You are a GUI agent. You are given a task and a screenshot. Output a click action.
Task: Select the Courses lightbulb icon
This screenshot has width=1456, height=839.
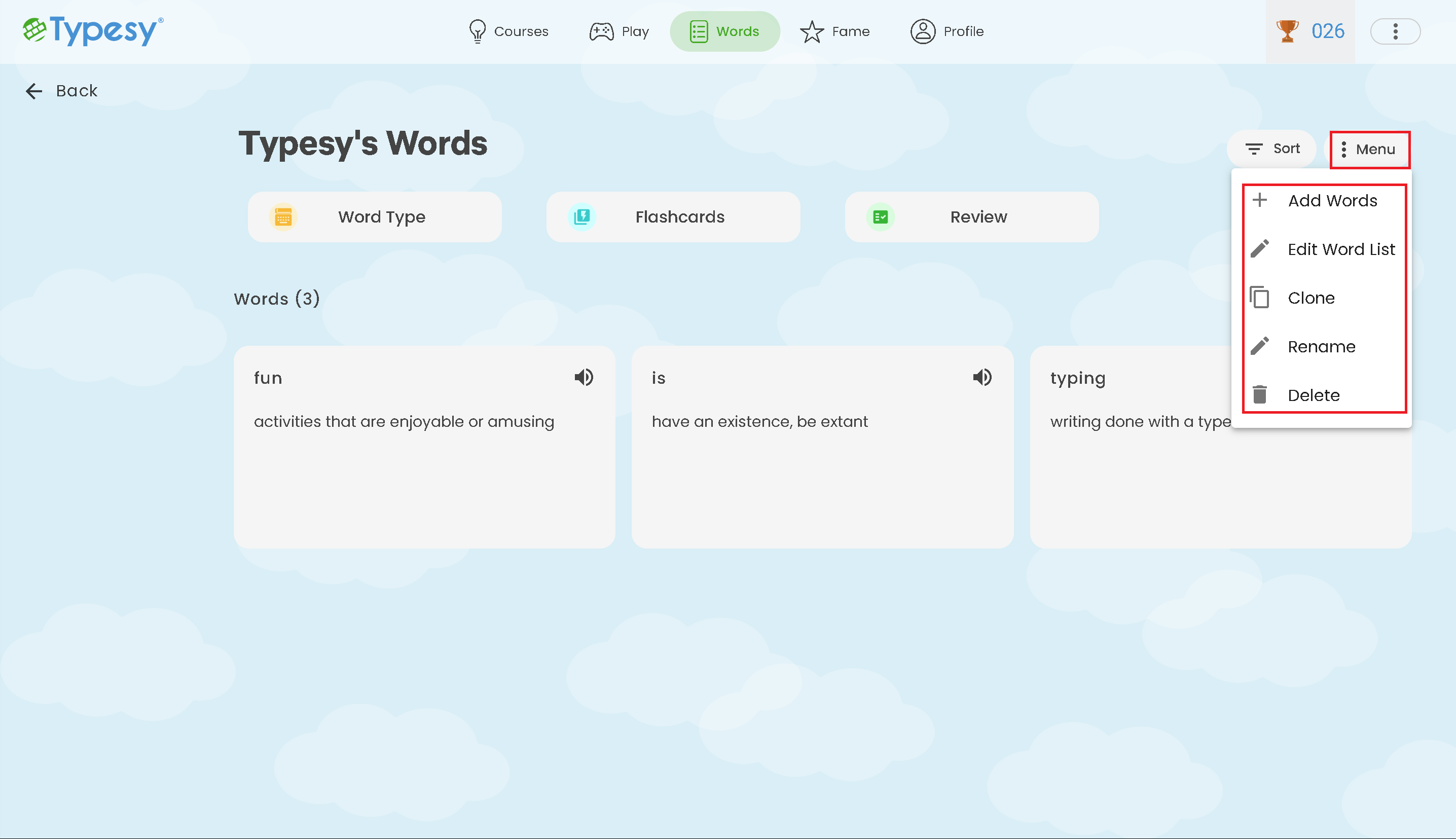[x=477, y=31]
